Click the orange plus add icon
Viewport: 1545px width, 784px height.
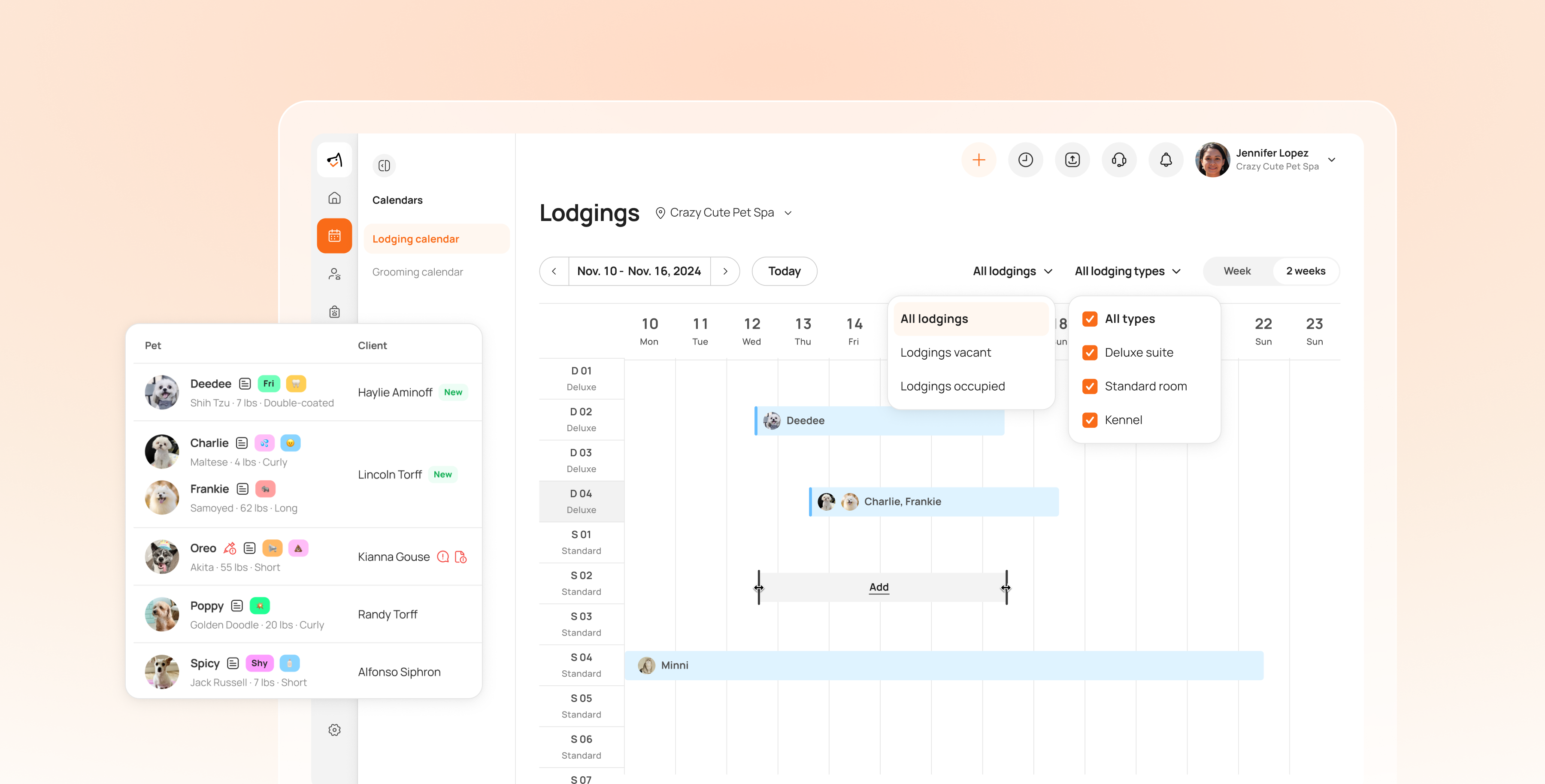point(979,160)
